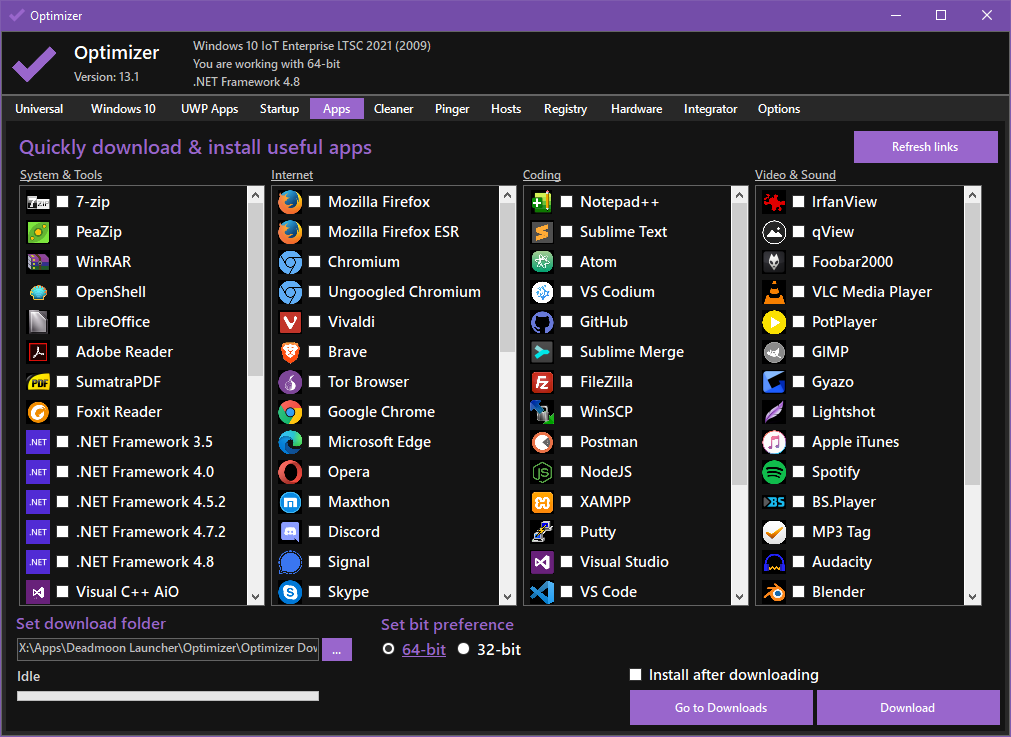Click the VLC Media Player cone icon
This screenshot has height=737, width=1011.
click(774, 292)
